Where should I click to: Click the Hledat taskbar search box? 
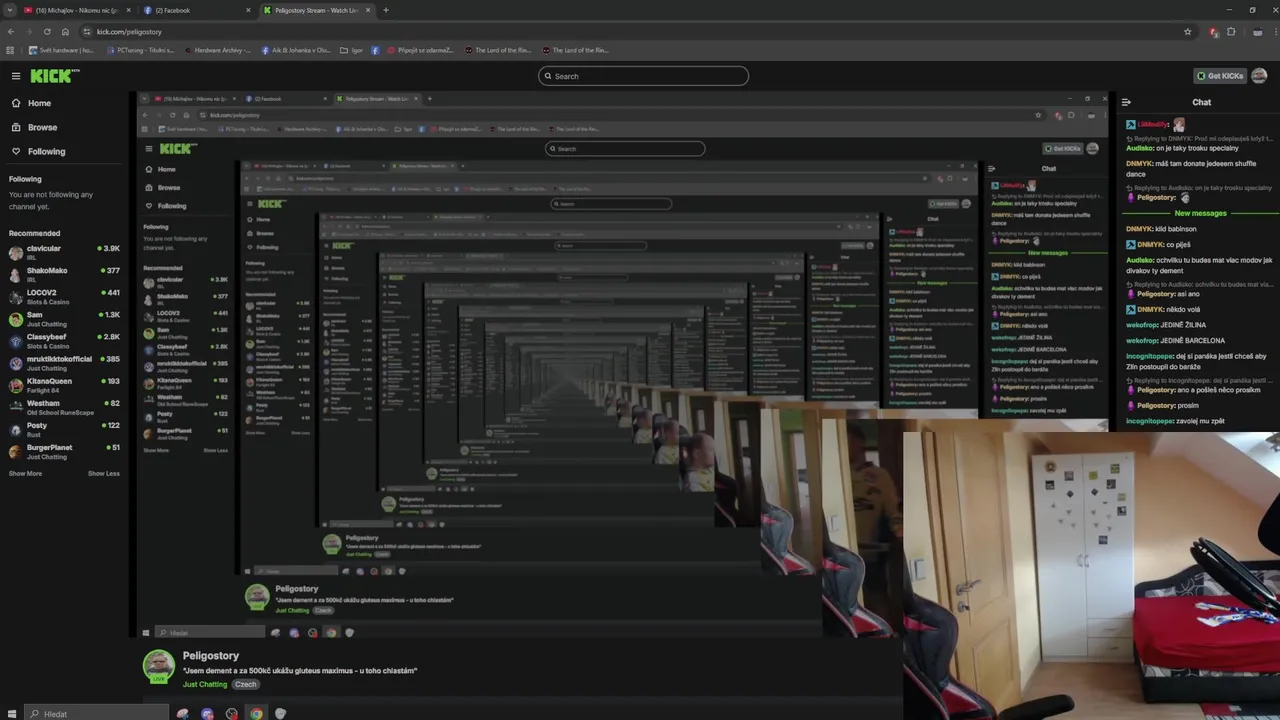pos(97,713)
